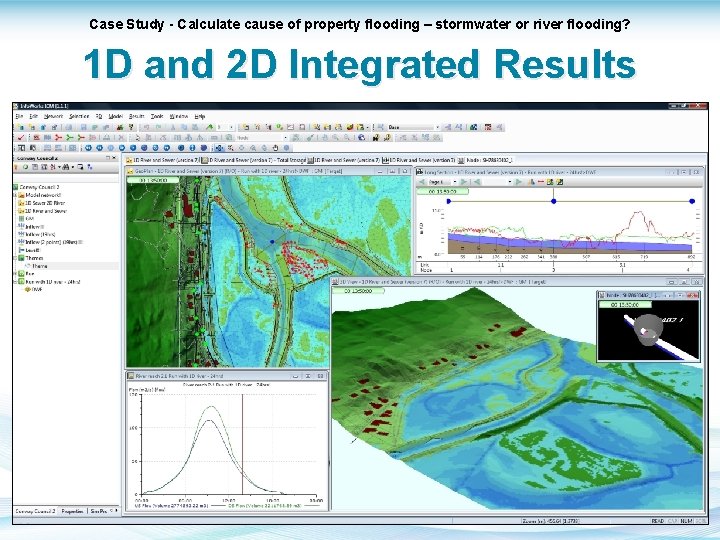This screenshot has height=540, width=720.
Task: Click the previous page arrow in Long Section
Action: coord(422,182)
